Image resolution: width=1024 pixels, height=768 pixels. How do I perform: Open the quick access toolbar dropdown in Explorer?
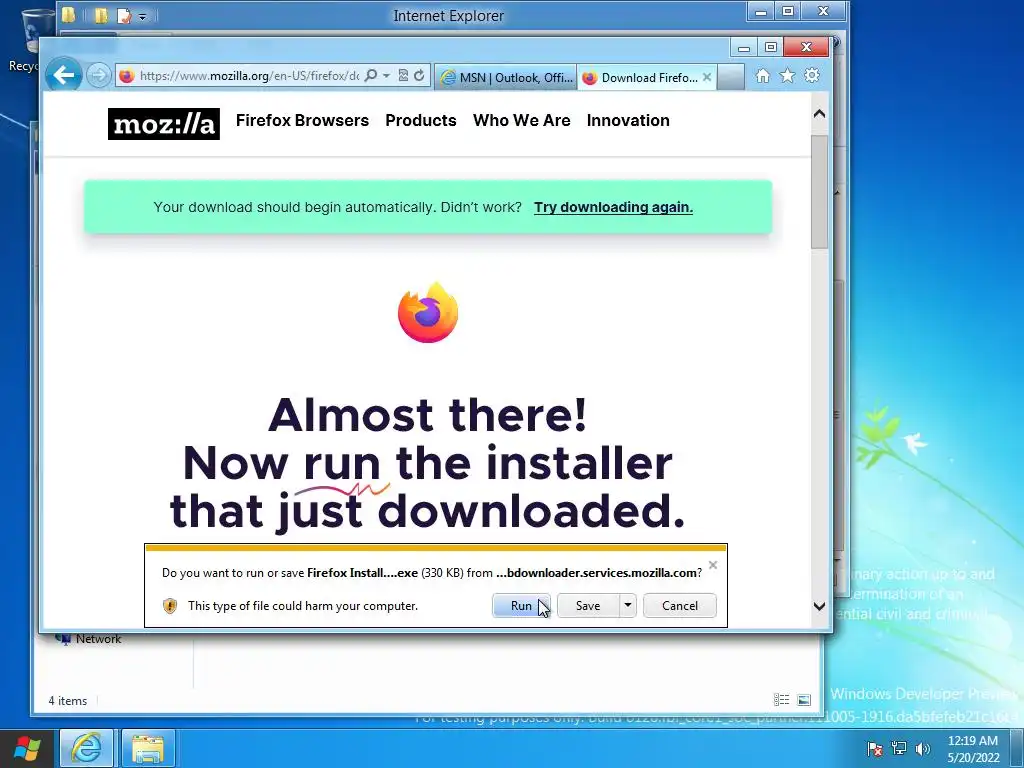tap(142, 16)
